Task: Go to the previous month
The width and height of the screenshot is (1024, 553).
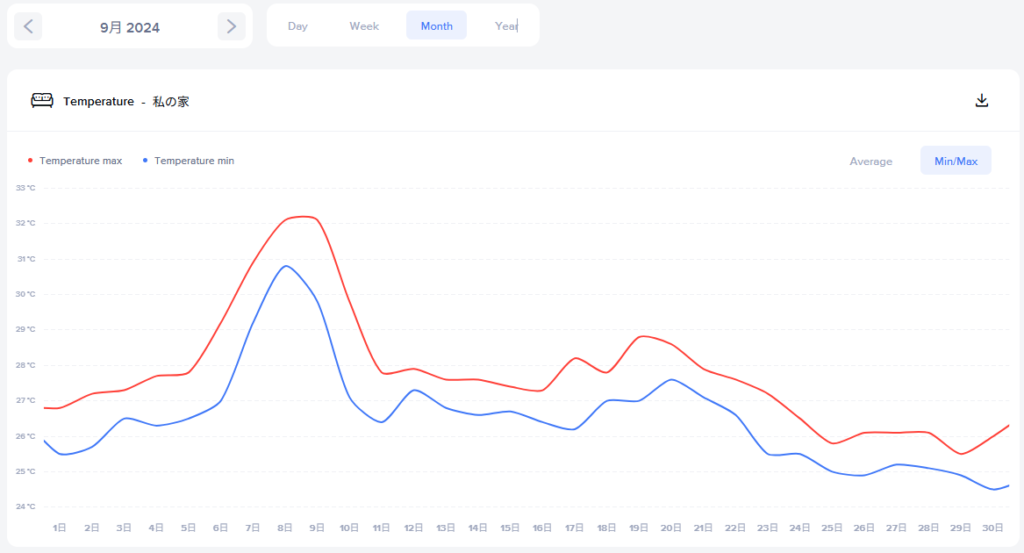Action: tap(28, 26)
